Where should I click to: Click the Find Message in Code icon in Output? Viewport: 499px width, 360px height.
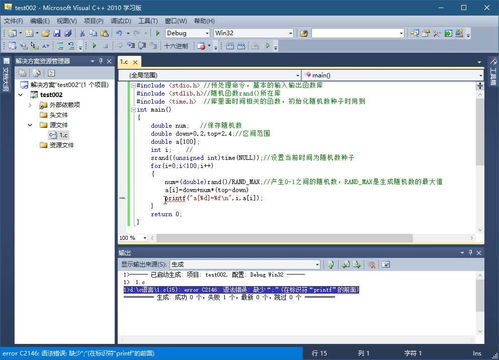[330, 265]
